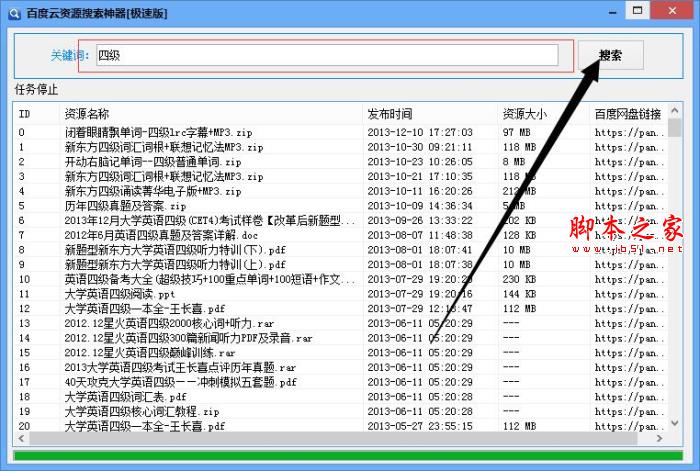This screenshot has width=700, height=471.
Task: Click size cell 230 KB
Action: click(x=519, y=279)
